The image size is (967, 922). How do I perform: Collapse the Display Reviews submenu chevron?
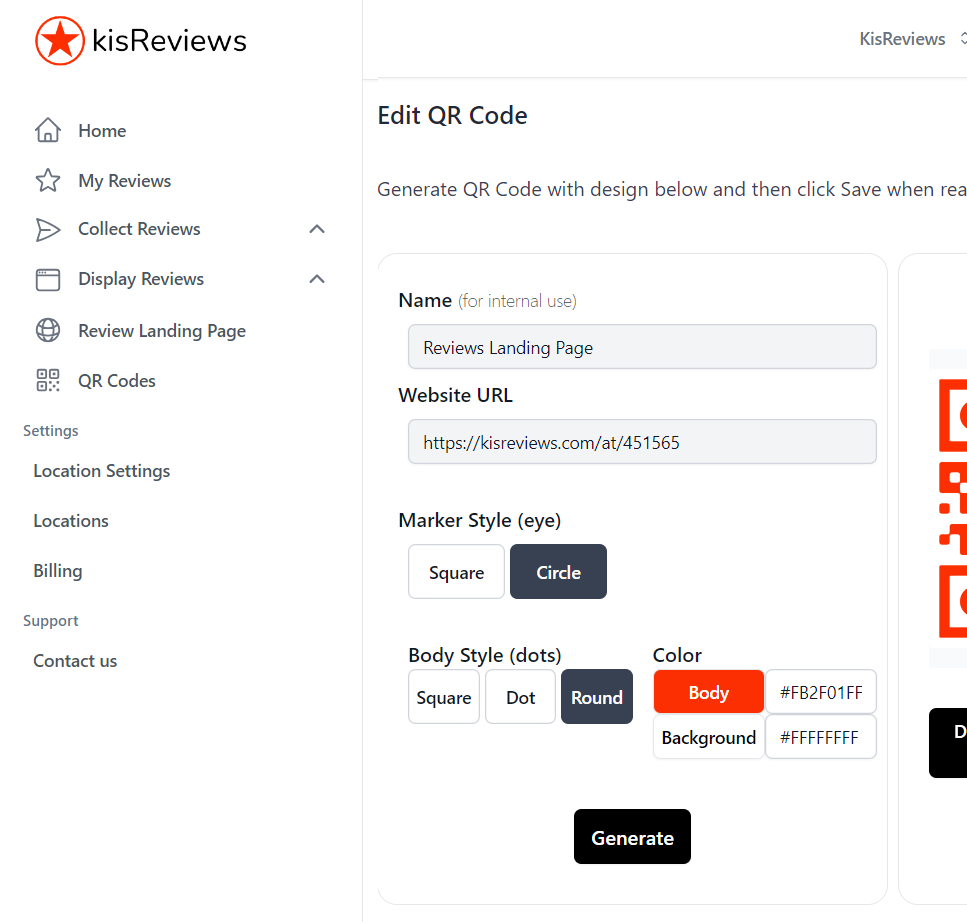(x=317, y=279)
